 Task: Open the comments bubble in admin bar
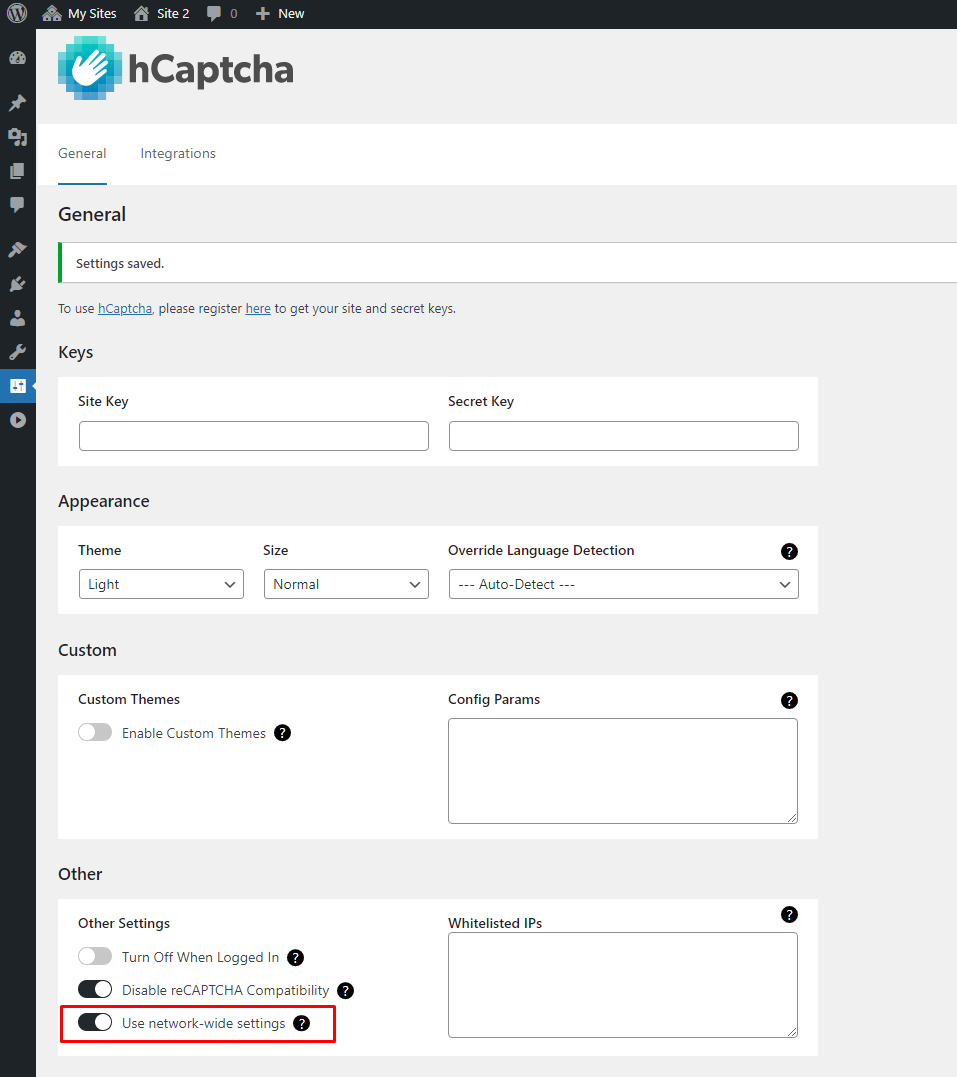point(222,14)
